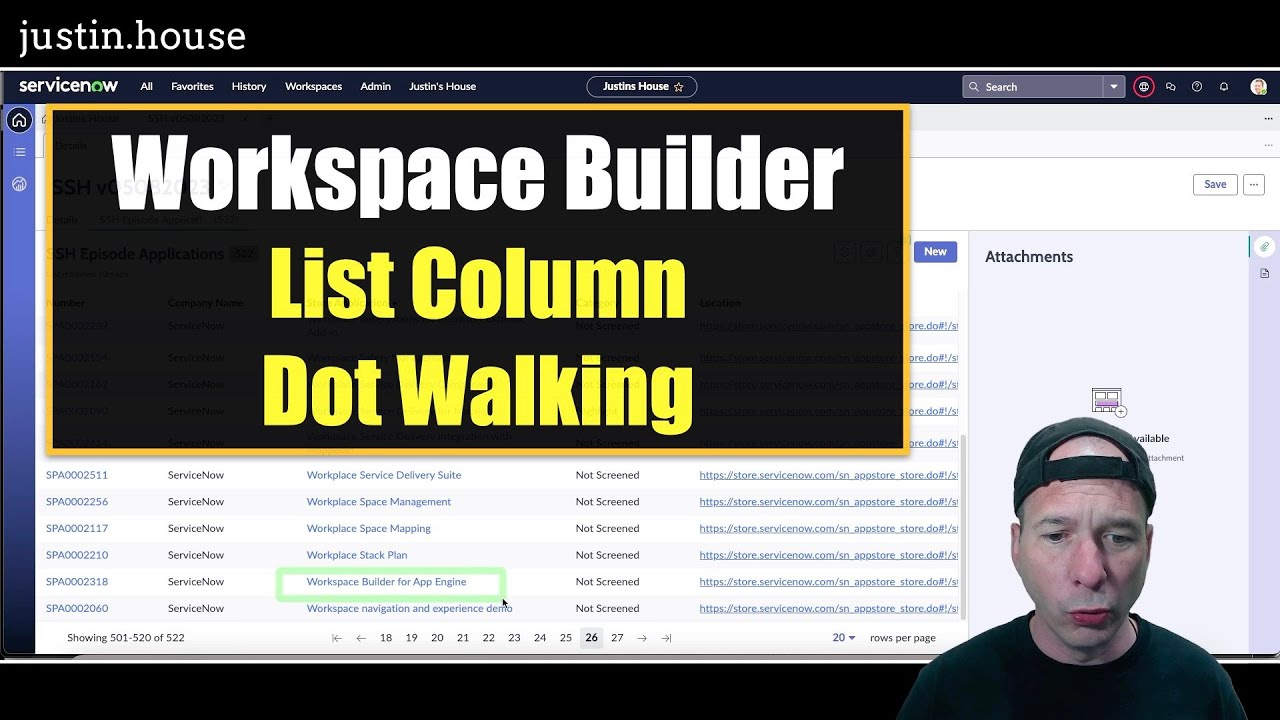Click the list vertical scrollbar
This screenshot has width=1280, height=720.
[x=963, y=528]
